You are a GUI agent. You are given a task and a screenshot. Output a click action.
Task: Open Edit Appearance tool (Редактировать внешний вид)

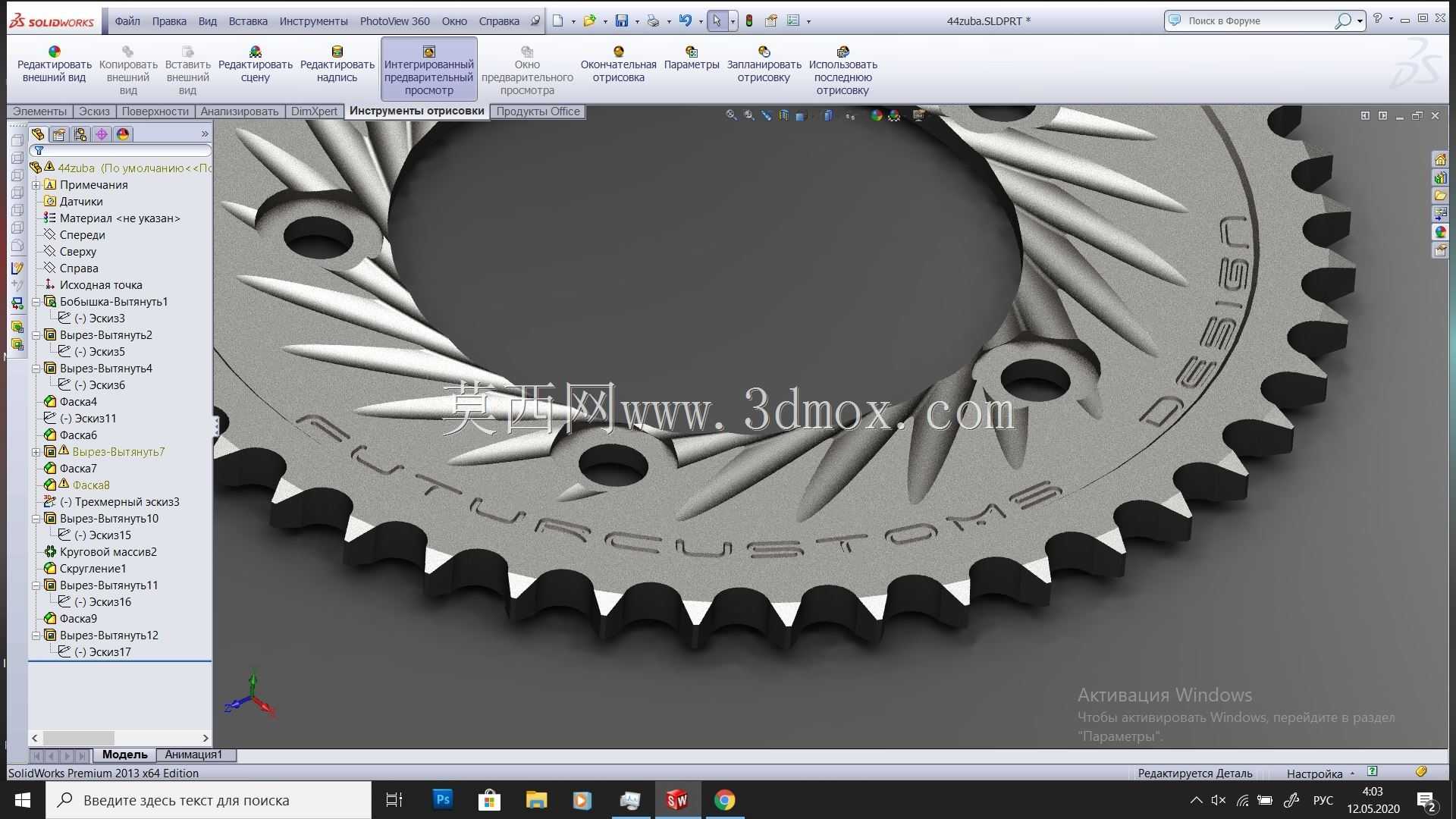tap(54, 64)
